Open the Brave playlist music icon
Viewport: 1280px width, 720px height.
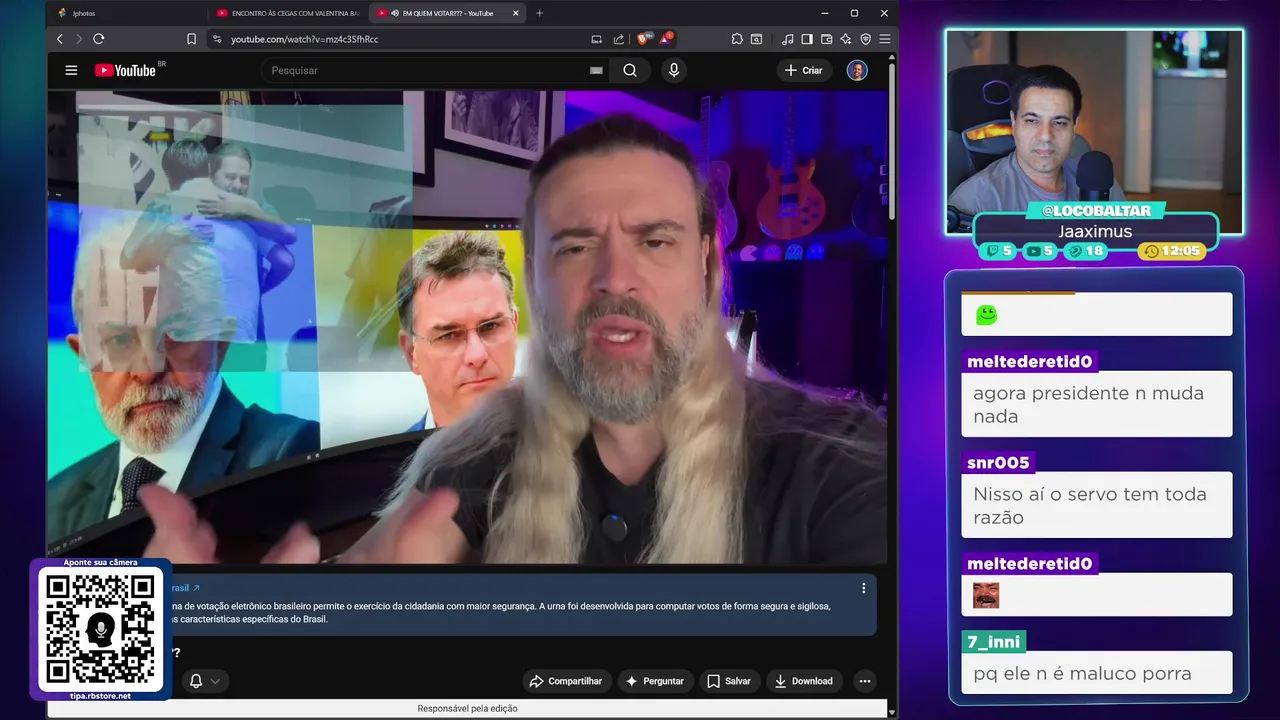tap(788, 39)
